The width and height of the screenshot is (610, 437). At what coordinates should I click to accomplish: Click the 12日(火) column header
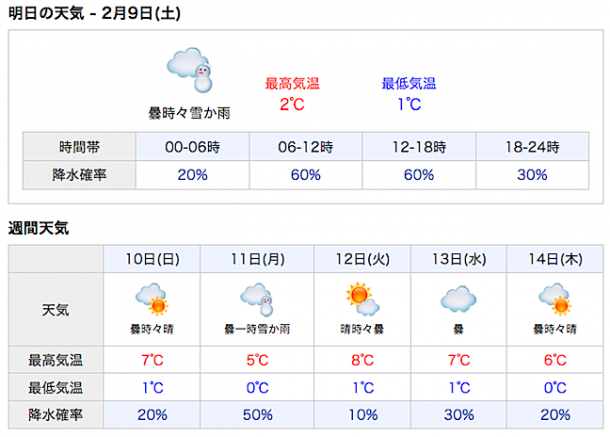pos(361,260)
